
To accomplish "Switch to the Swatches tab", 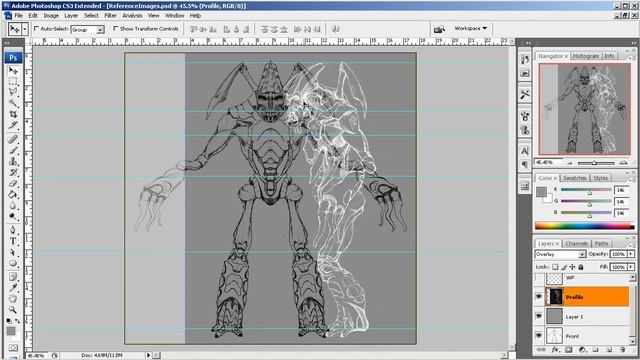I will (574, 178).
